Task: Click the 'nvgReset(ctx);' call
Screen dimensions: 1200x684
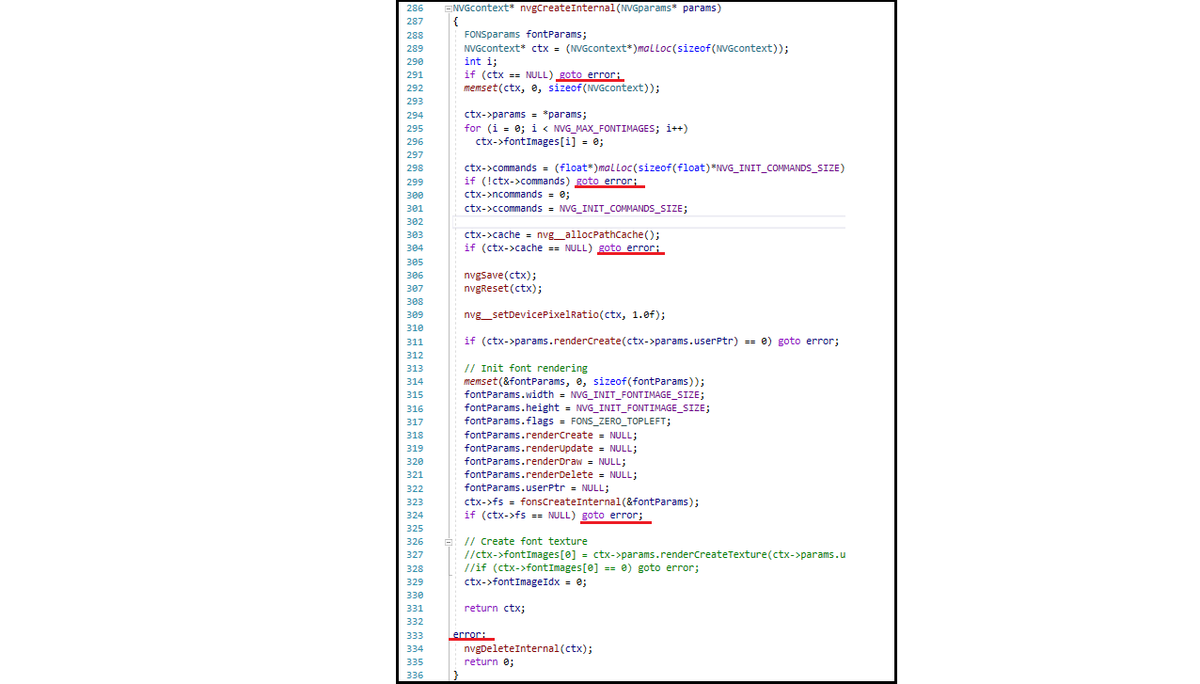Action: click(x=503, y=288)
